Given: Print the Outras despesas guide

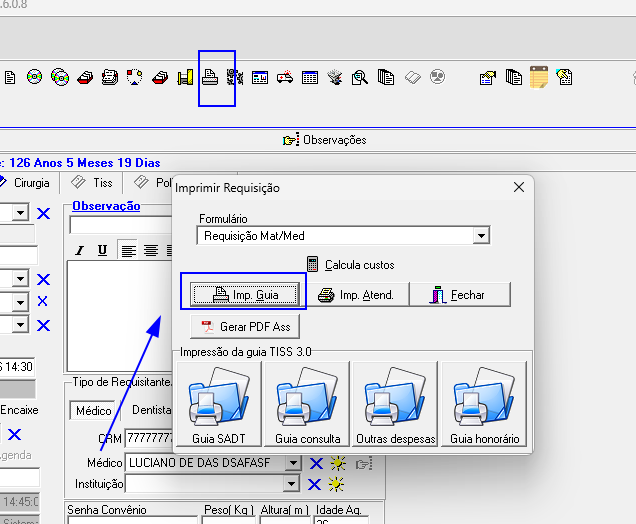Looking at the screenshot, I should pos(395,404).
